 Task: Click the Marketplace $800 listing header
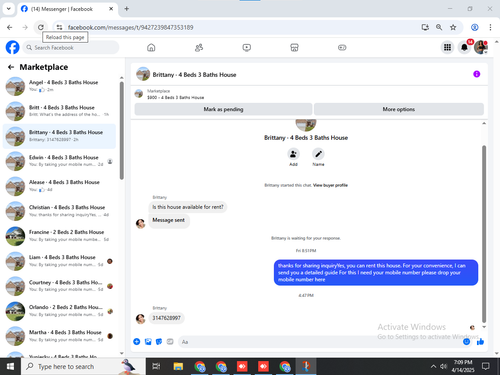(x=175, y=94)
